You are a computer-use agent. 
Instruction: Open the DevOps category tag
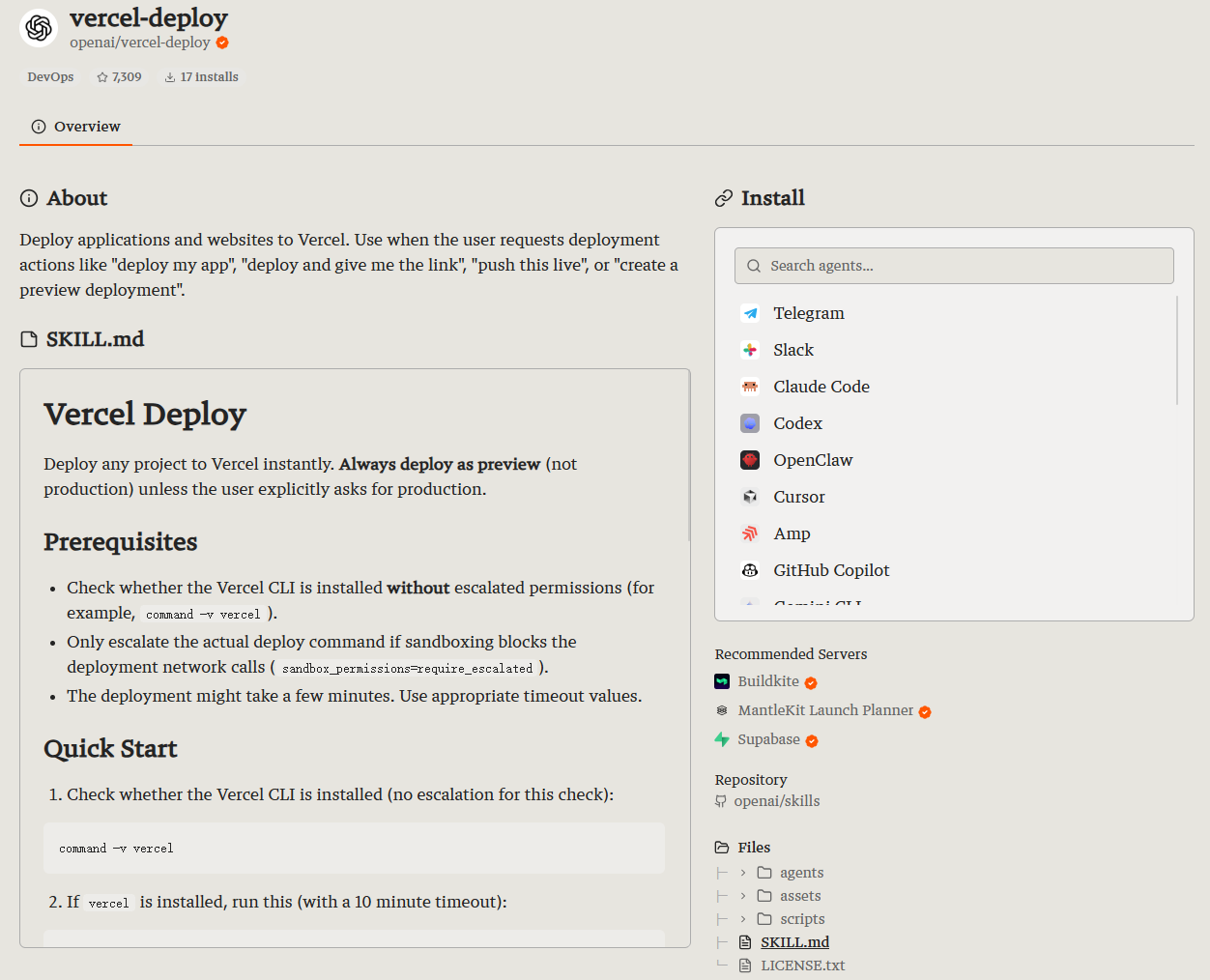pos(50,77)
